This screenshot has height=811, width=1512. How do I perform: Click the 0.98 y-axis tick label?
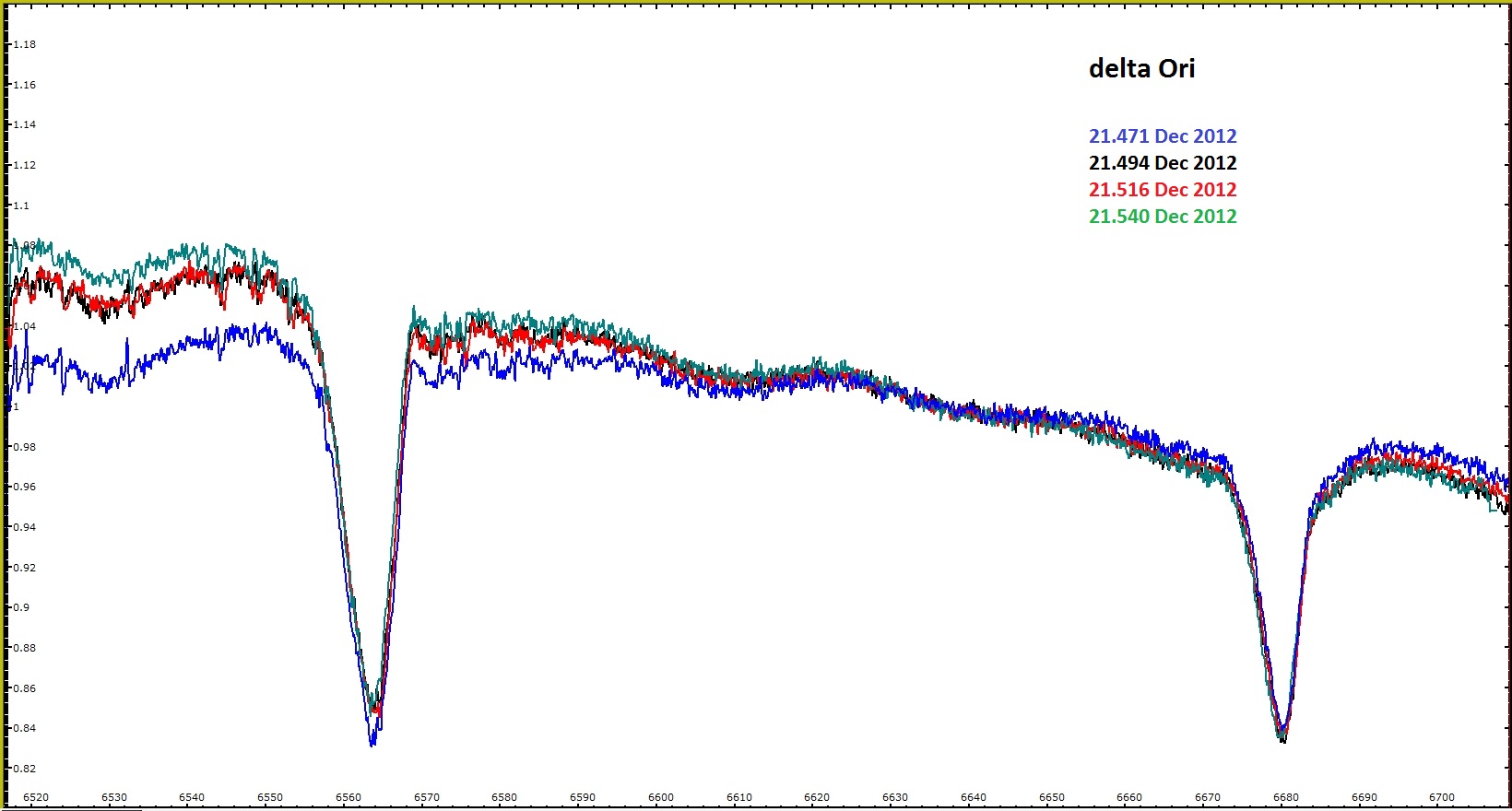click(24, 447)
